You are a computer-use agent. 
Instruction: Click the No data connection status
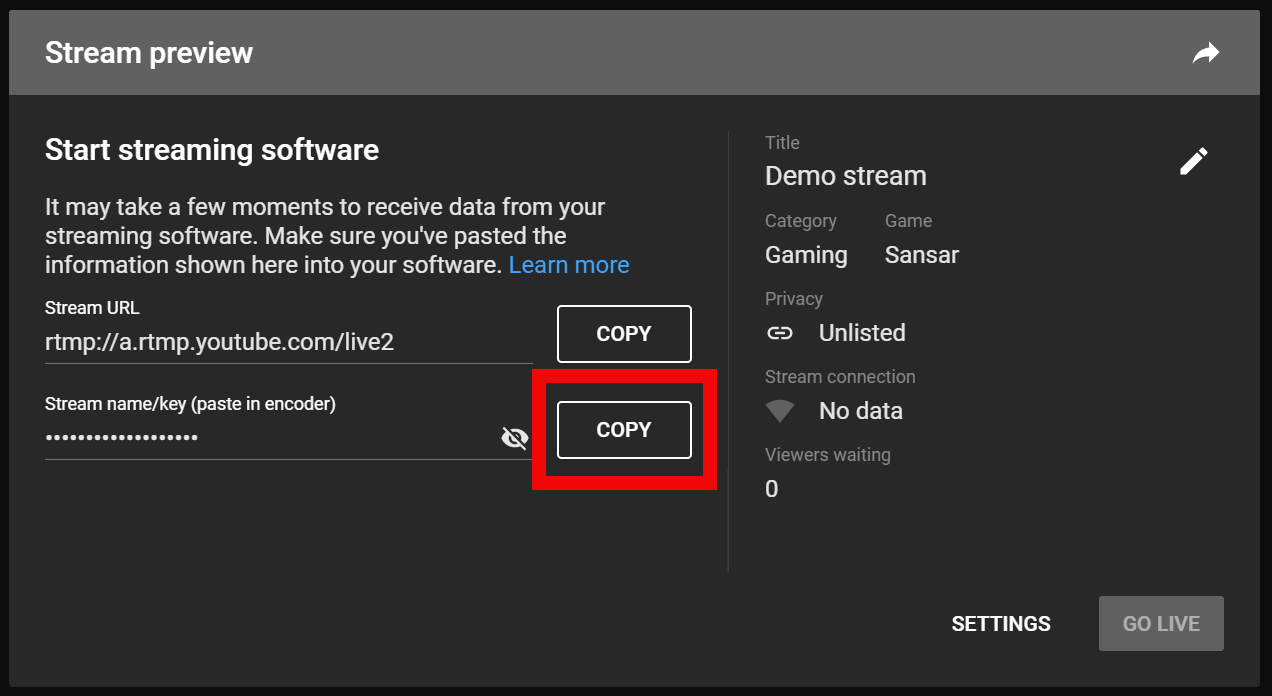point(860,411)
